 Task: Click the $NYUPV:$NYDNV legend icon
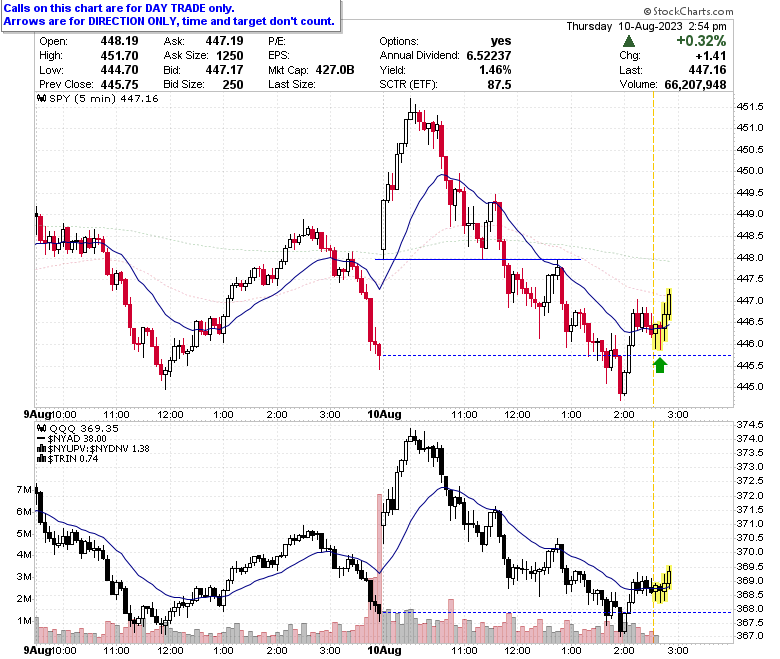point(42,449)
